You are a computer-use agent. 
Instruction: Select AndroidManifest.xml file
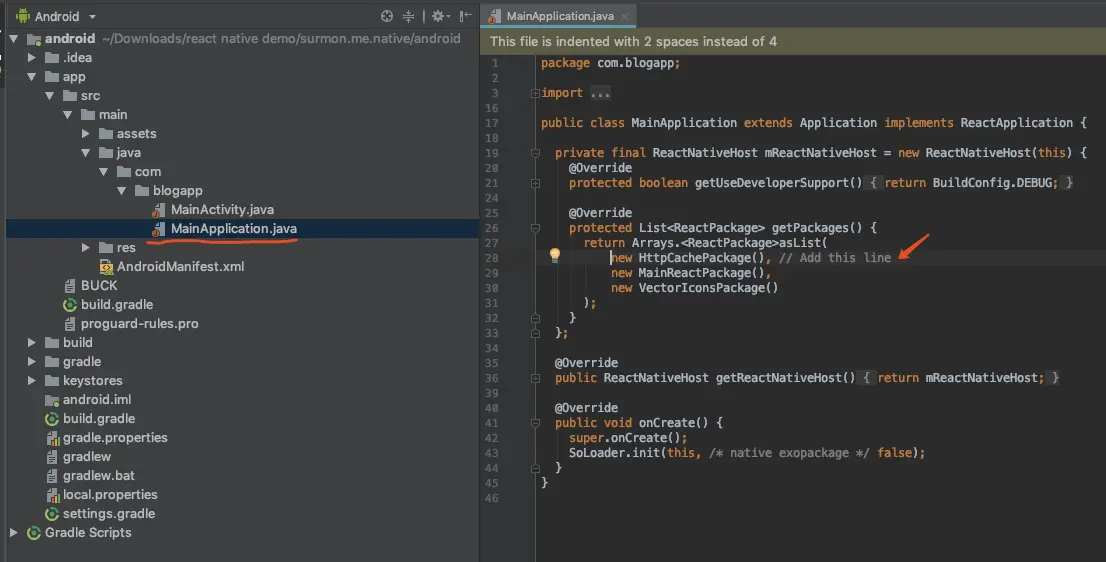181,267
